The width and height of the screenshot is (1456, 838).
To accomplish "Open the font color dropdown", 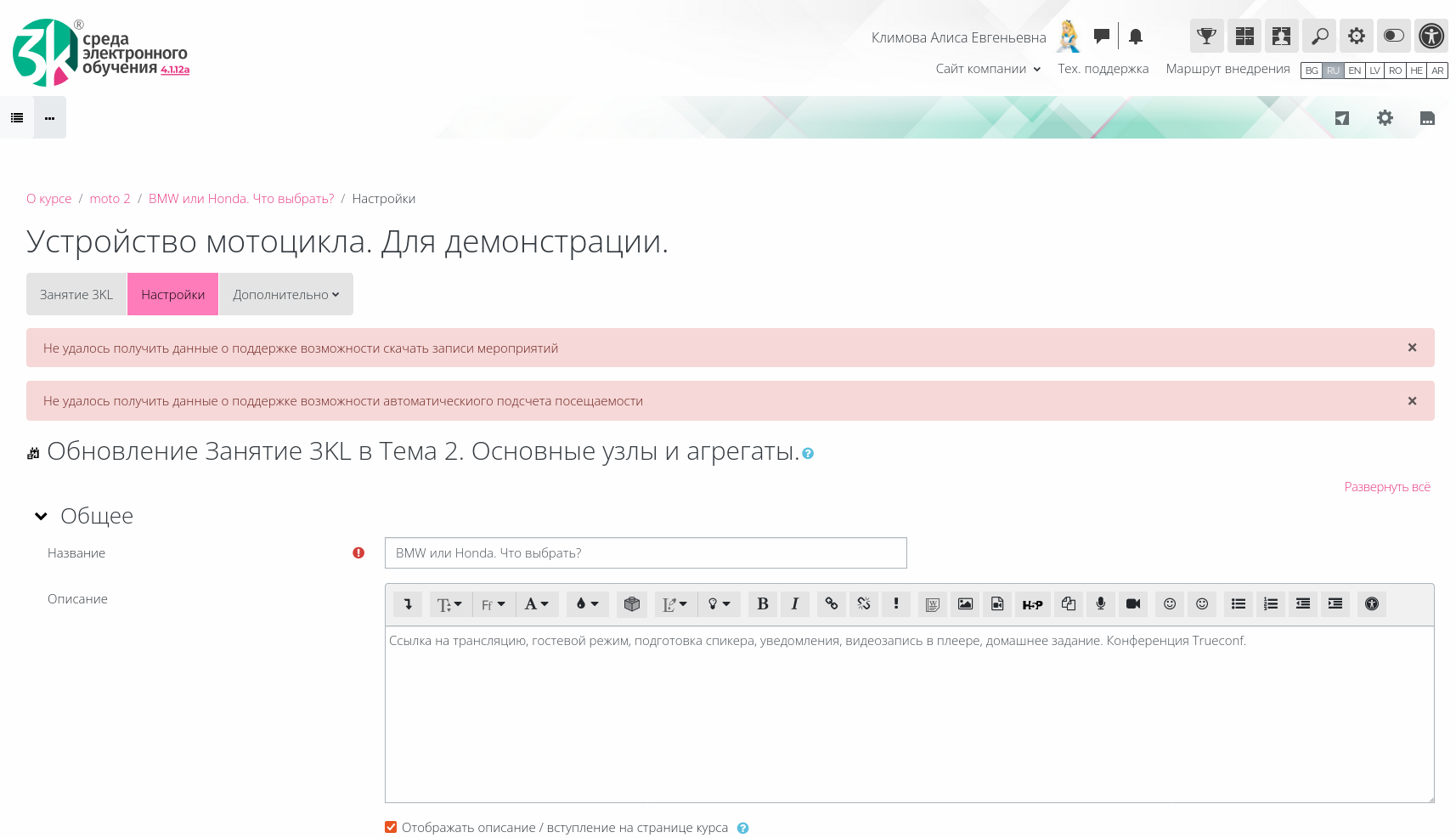I will click(587, 603).
